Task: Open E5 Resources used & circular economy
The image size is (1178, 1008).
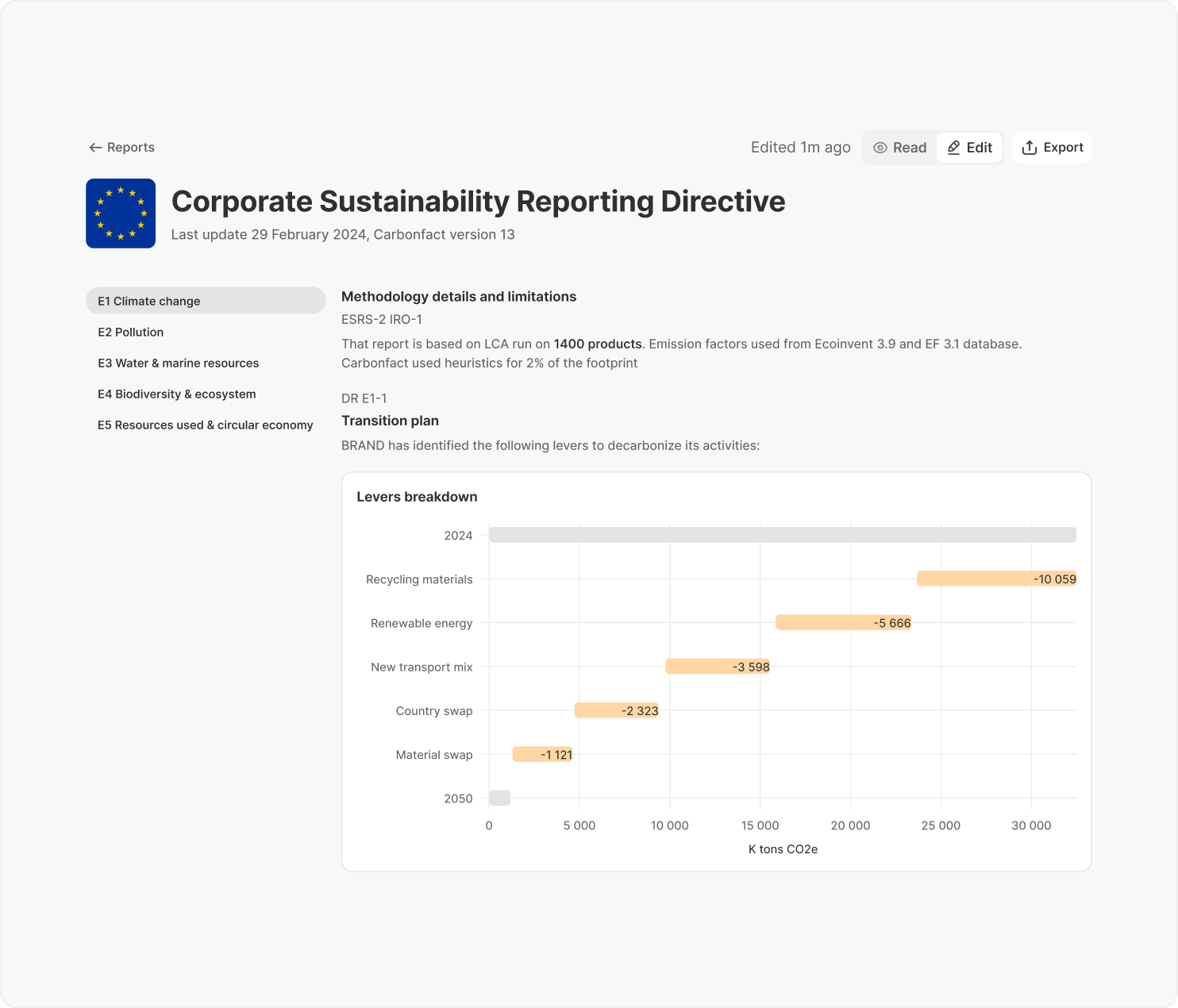Action: [x=206, y=425]
